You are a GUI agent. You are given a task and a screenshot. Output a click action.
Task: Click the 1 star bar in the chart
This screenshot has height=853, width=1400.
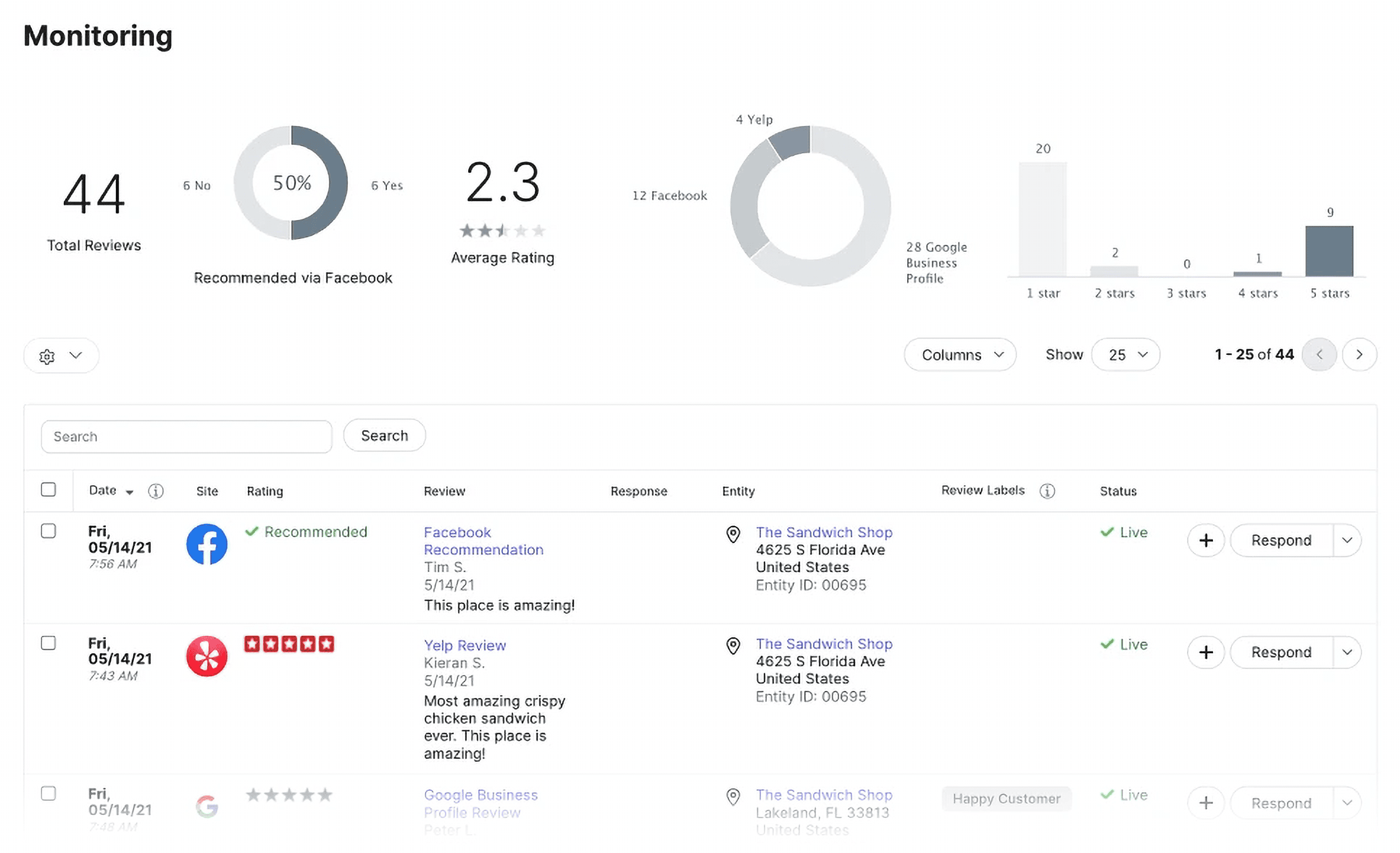pyautogui.click(x=1043, y=220)
